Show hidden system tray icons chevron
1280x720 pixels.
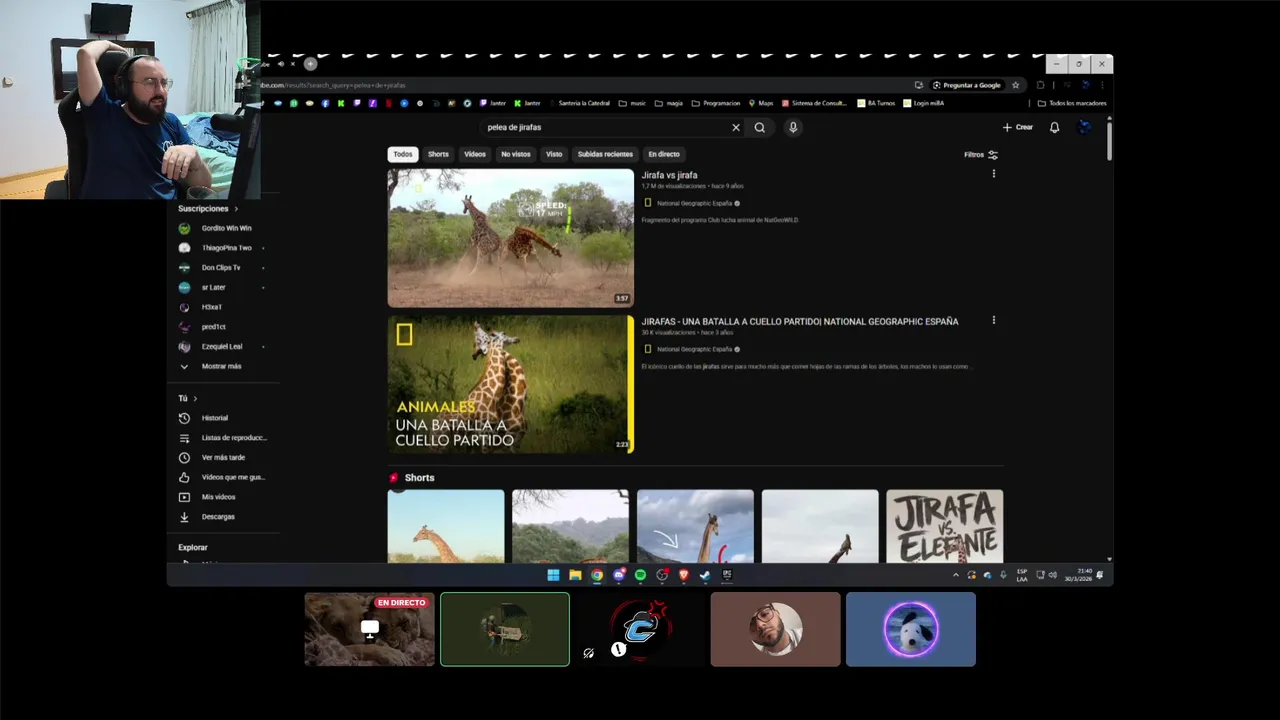click(955, 575)
